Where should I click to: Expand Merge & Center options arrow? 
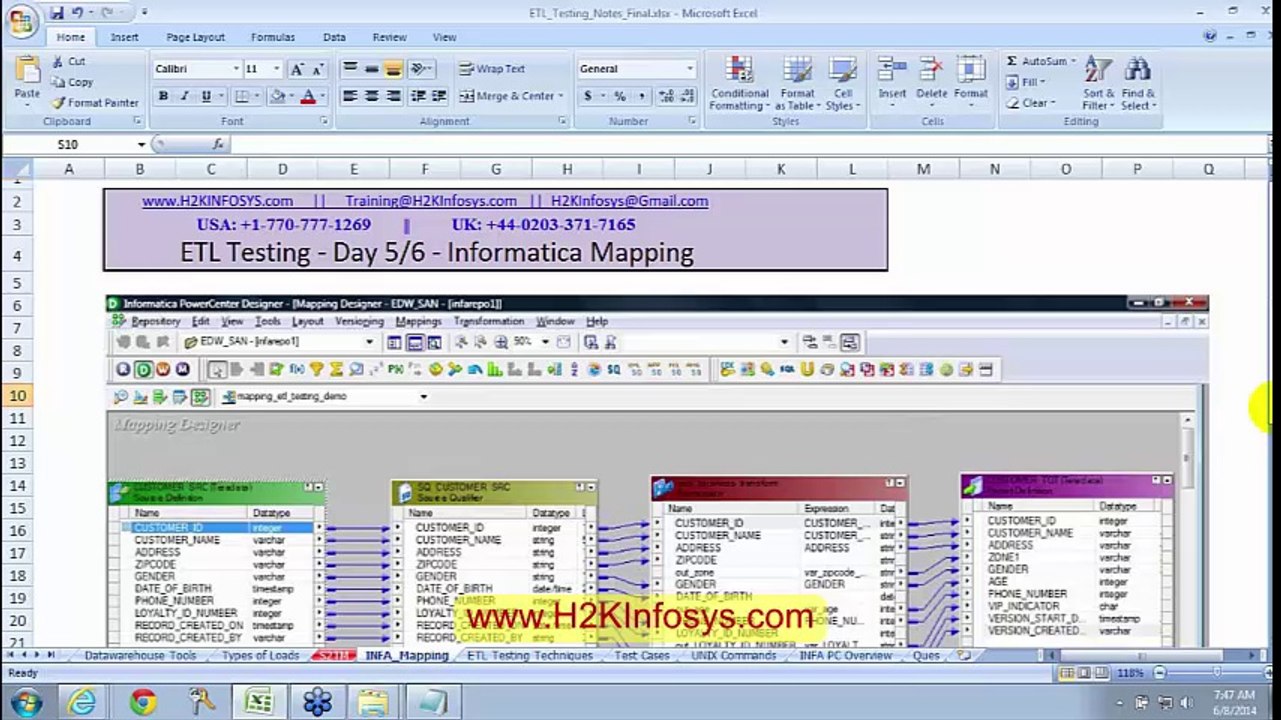pyautogui.click(x=561, y=96)
